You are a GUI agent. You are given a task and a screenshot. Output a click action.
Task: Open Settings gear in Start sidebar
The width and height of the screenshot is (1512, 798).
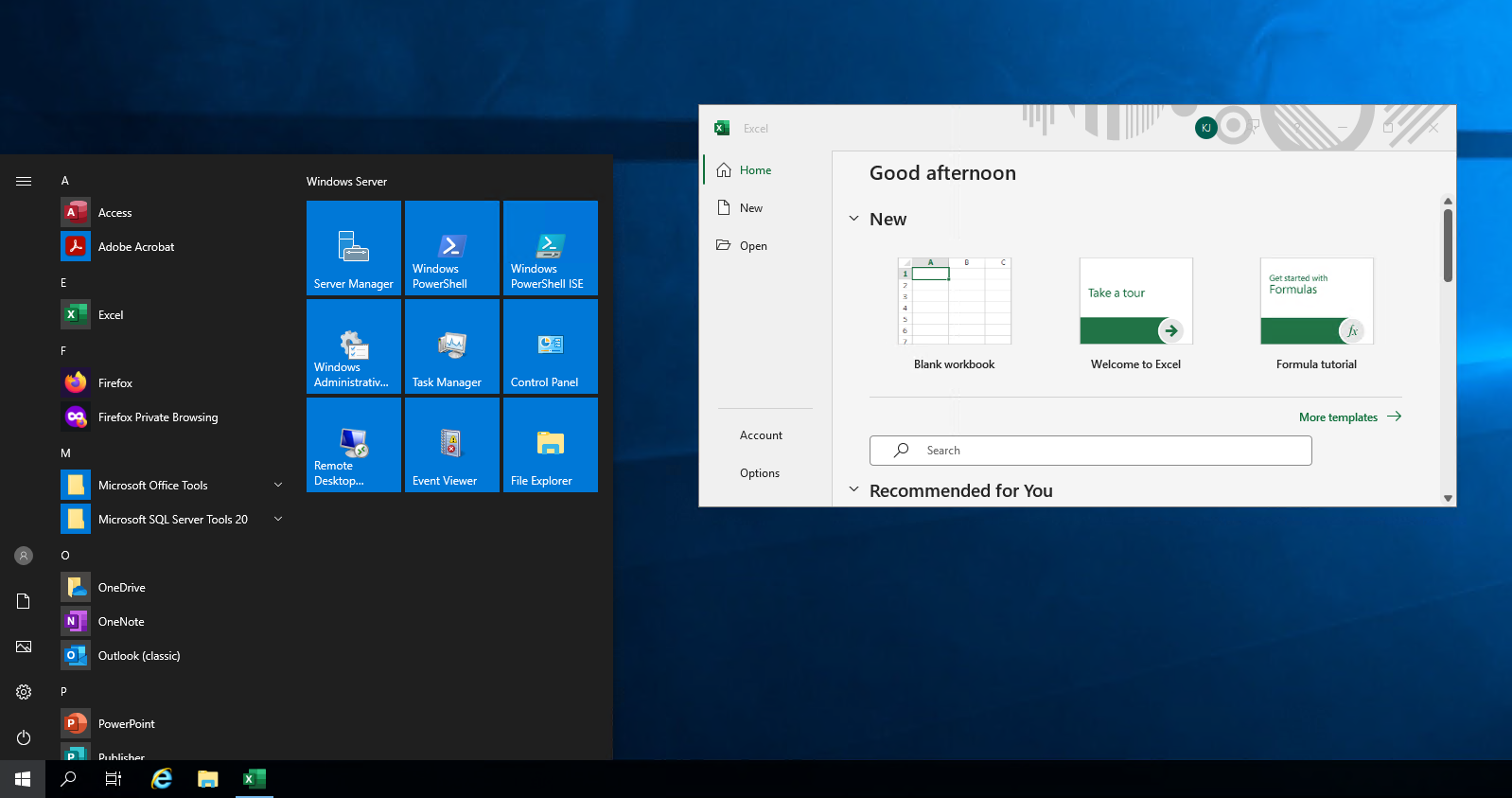[24, 692]
